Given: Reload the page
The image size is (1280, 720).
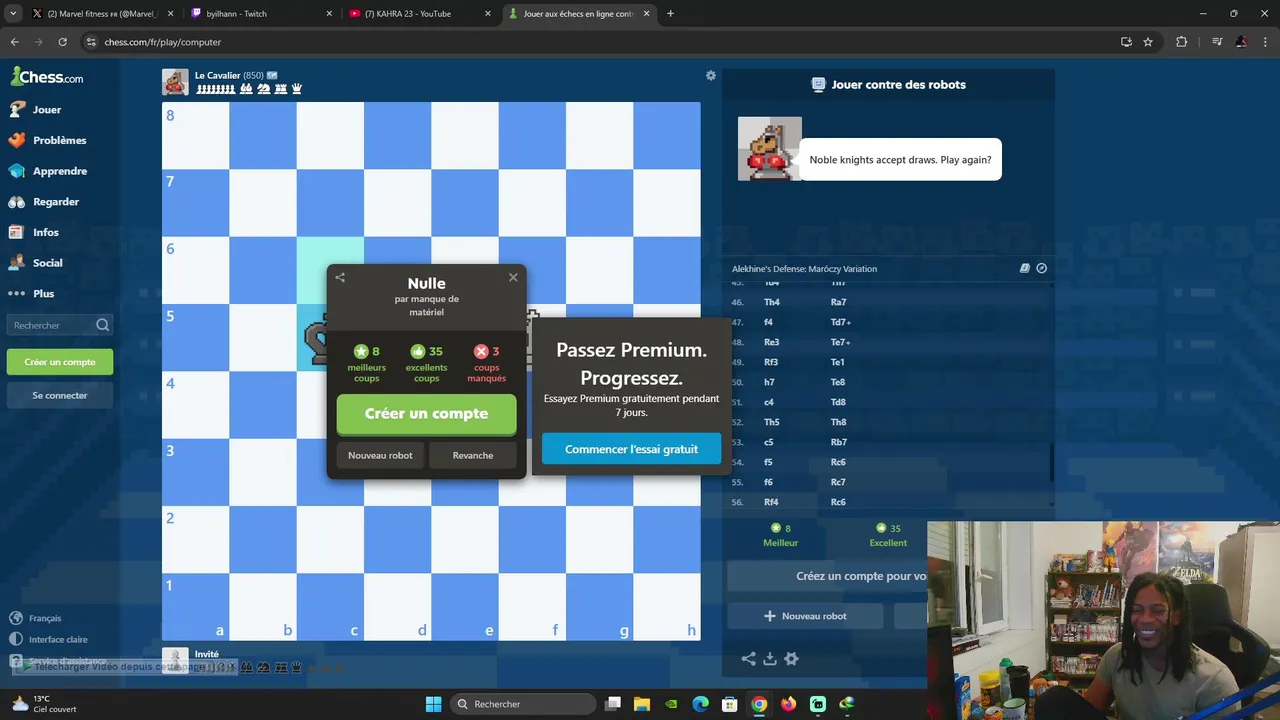Looking at the screenshot, I should click(x=62, y=42).
